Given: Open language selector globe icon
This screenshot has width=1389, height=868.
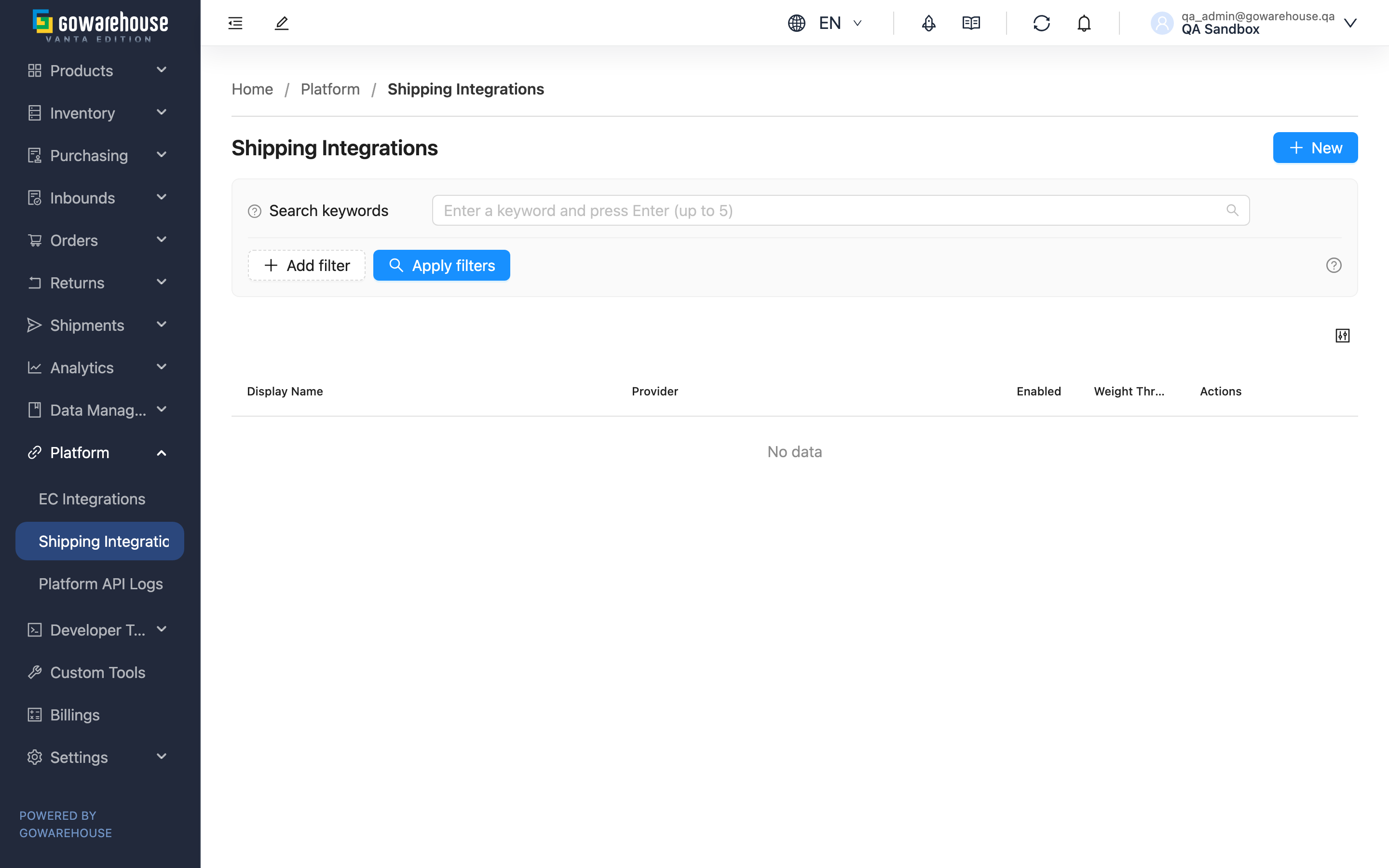Looking at the screenshot, I should point(796,23).
